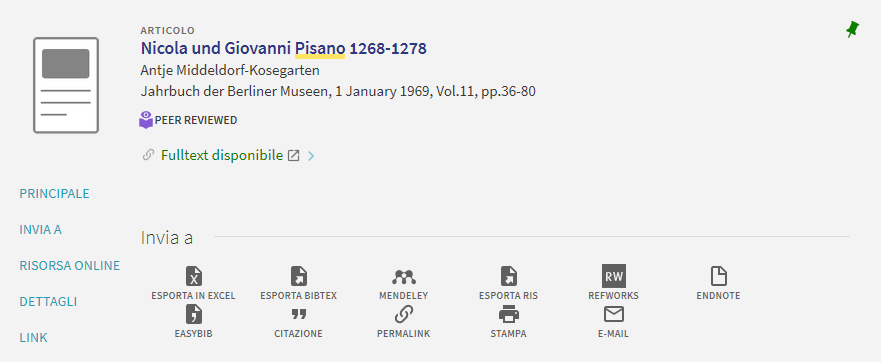Viewport: 881px width, 362px height.
Task: Send the record by E-mail
Action: [x=614, y=314]
